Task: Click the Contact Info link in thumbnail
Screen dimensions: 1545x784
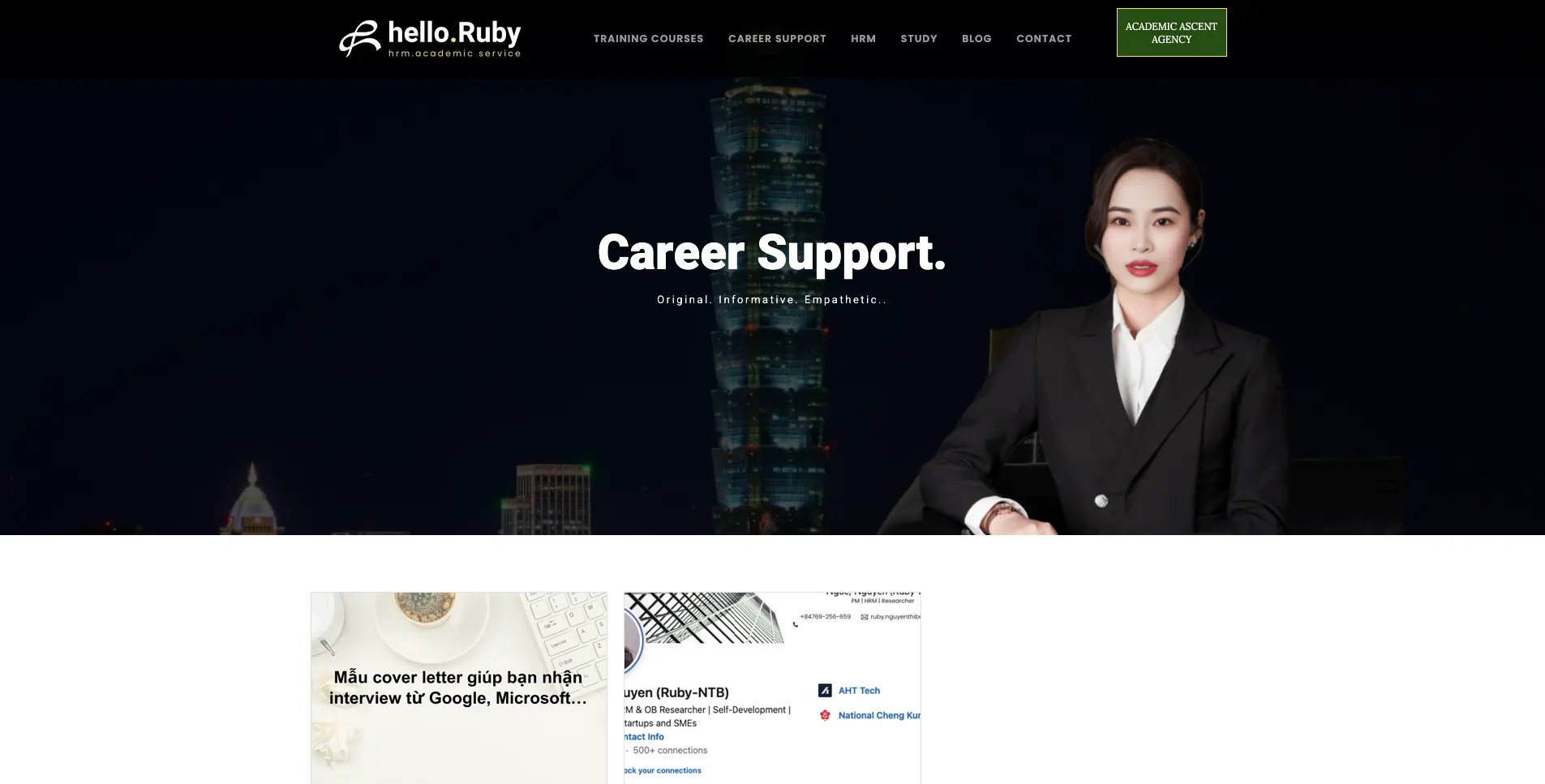Action: 644,737
